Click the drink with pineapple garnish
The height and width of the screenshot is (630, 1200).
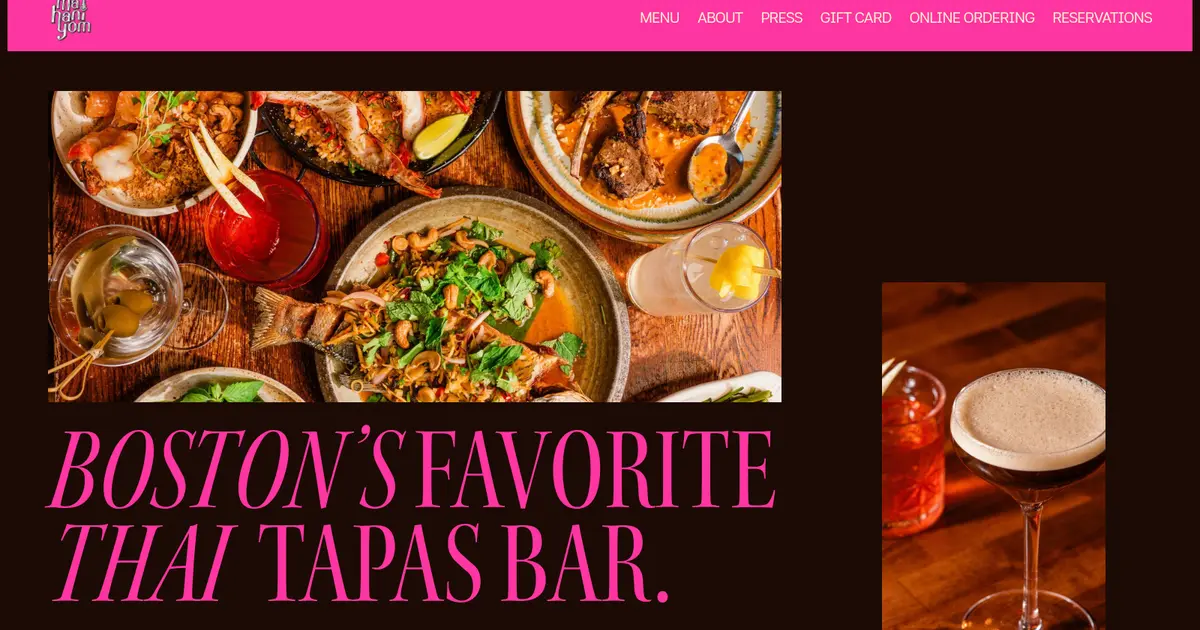pos(700,270)
